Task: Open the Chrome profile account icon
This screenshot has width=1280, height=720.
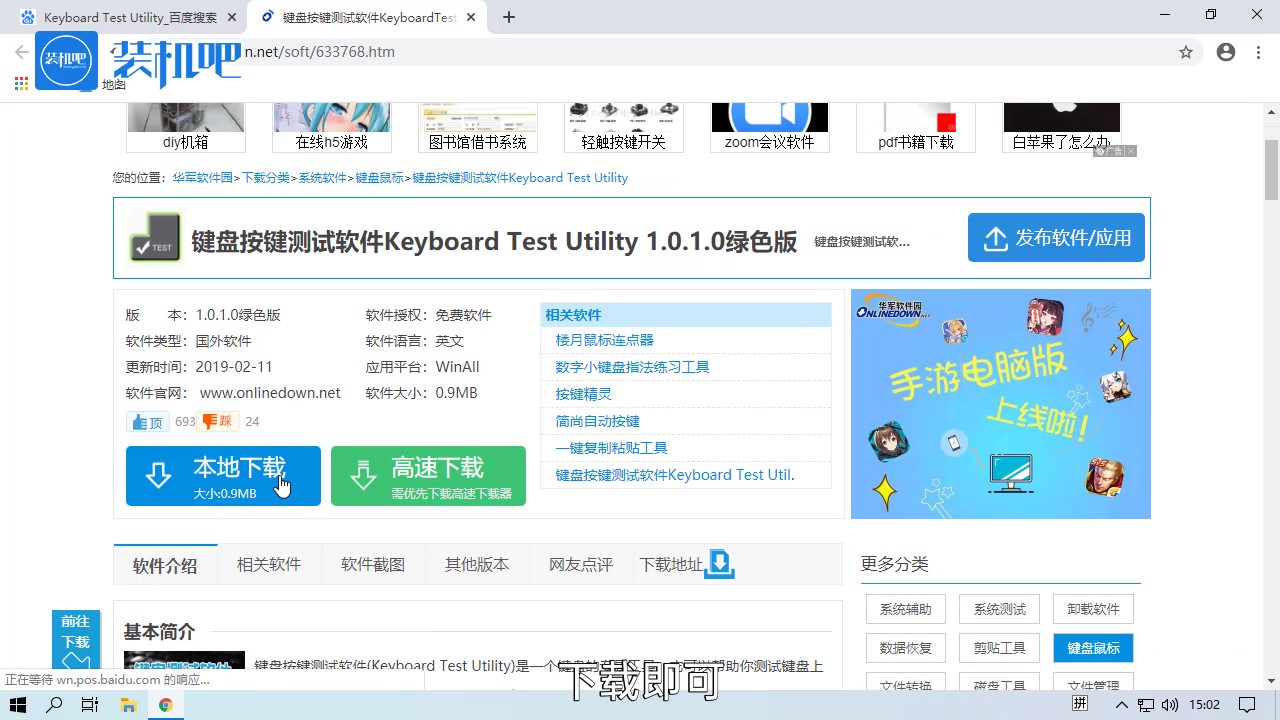Action: (x=1226, y=52)
